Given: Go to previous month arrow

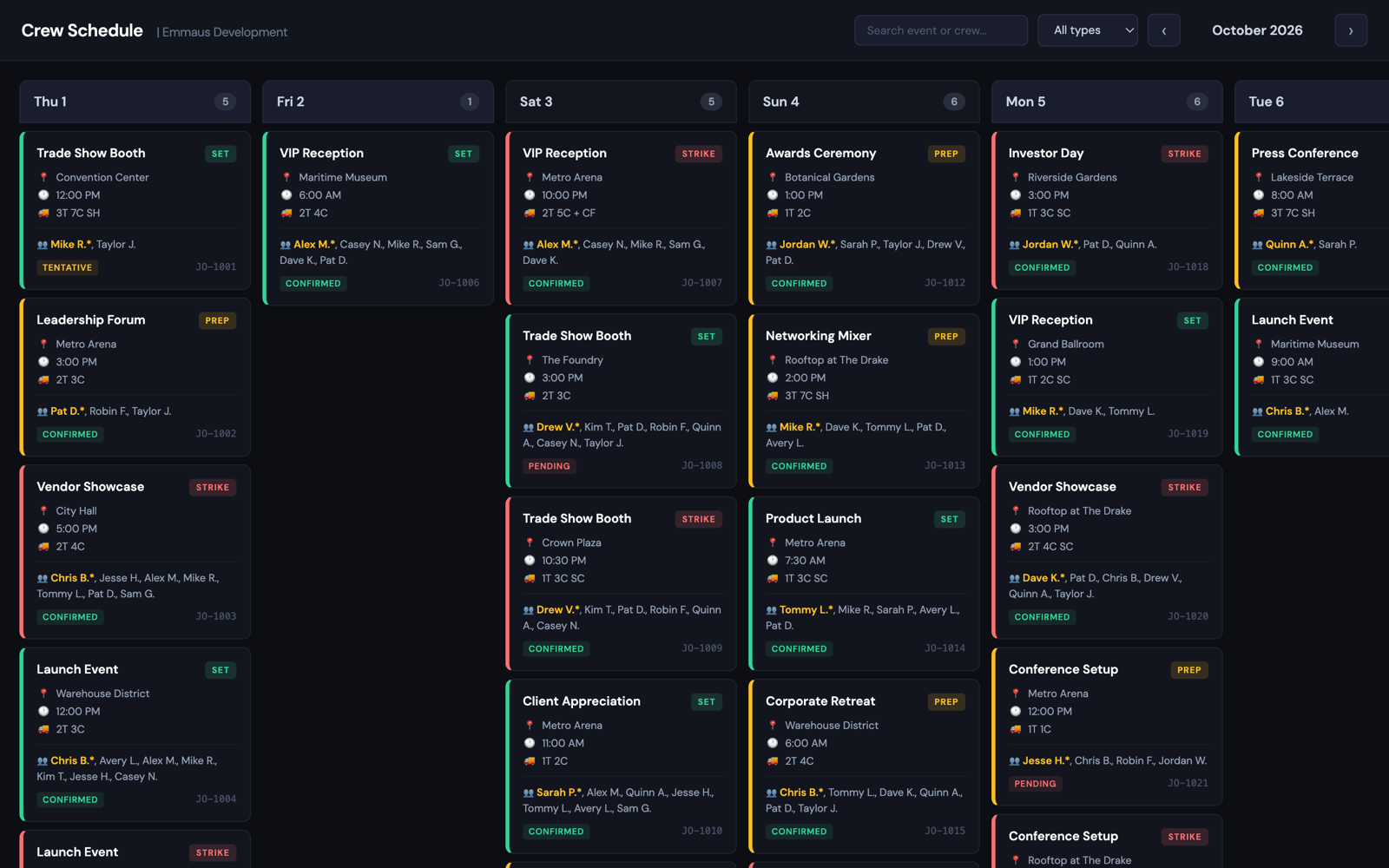Looking at the screenshot, I should pos(1163,30).
